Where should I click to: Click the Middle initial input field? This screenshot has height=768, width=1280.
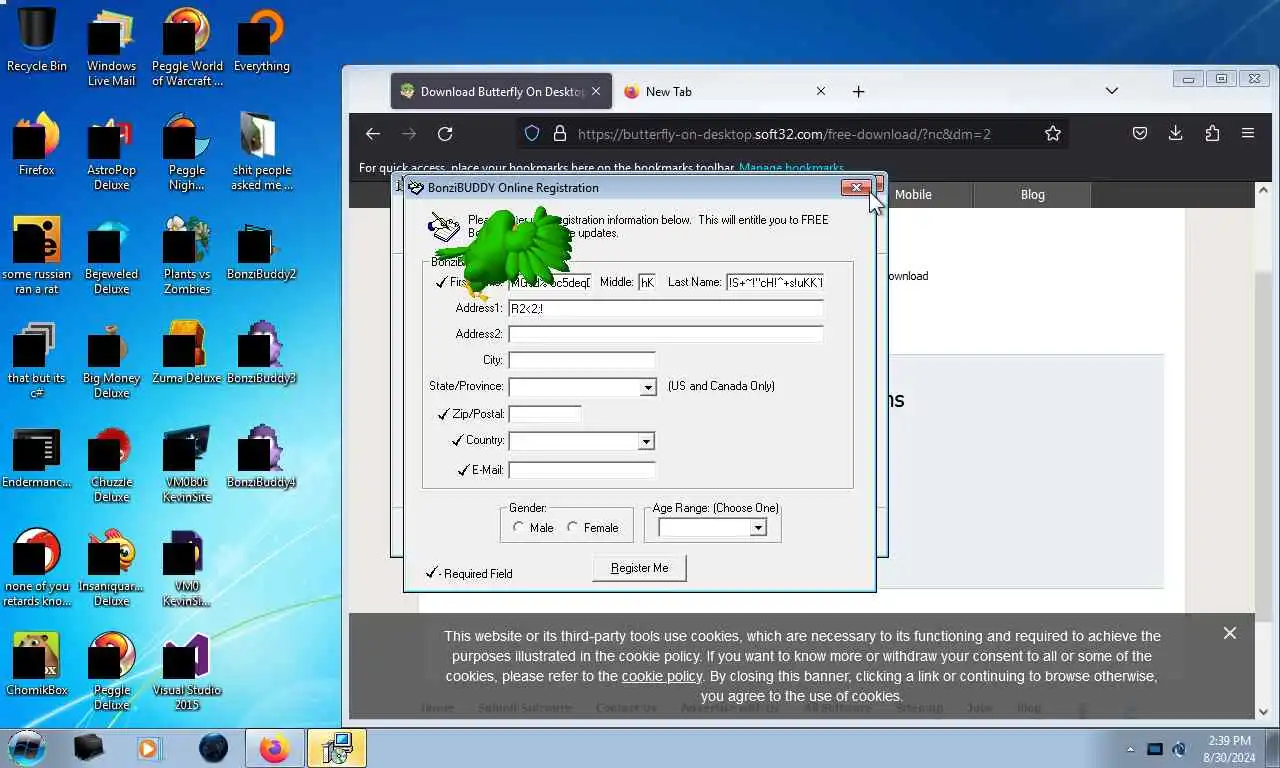(x=647, y=283)
